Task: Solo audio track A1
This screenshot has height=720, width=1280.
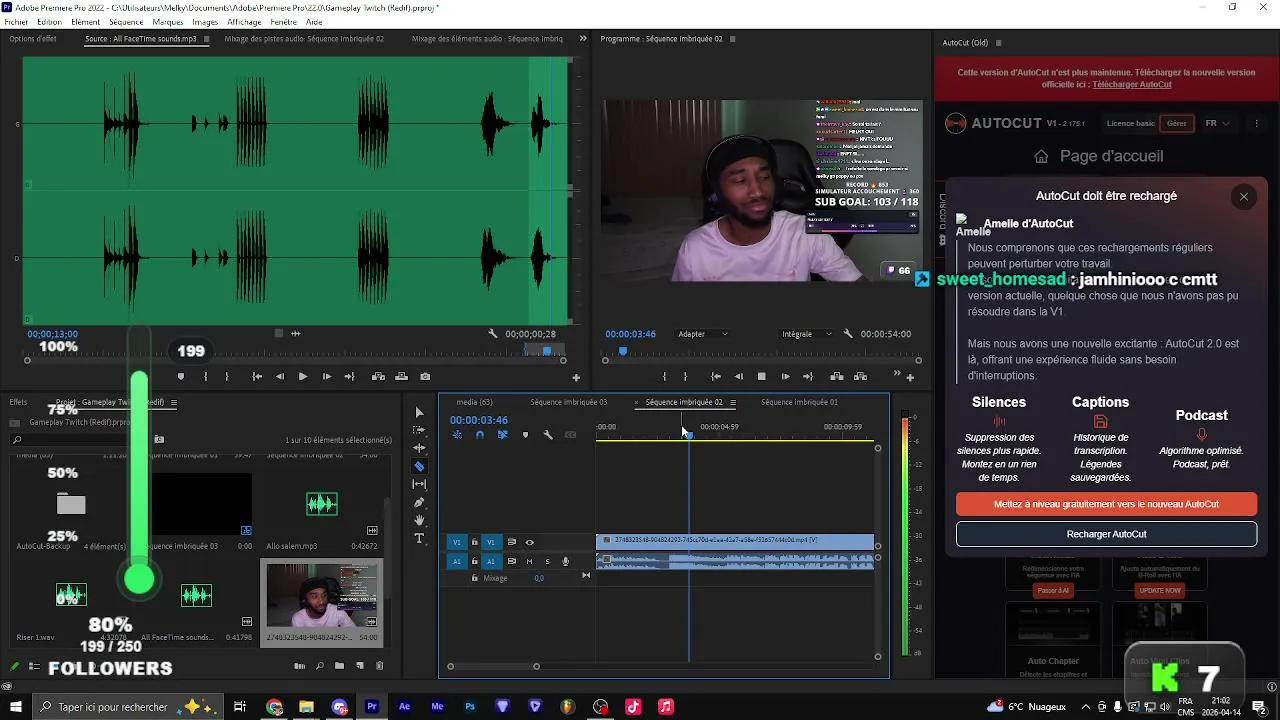Action: coord(547,561)
